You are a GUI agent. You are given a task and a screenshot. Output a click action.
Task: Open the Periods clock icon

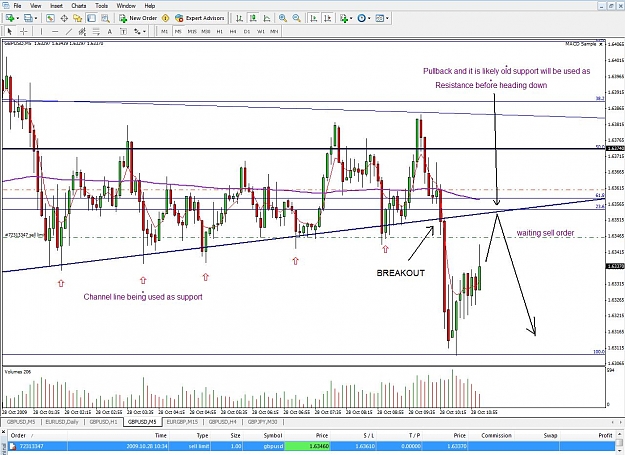[362, 18]
